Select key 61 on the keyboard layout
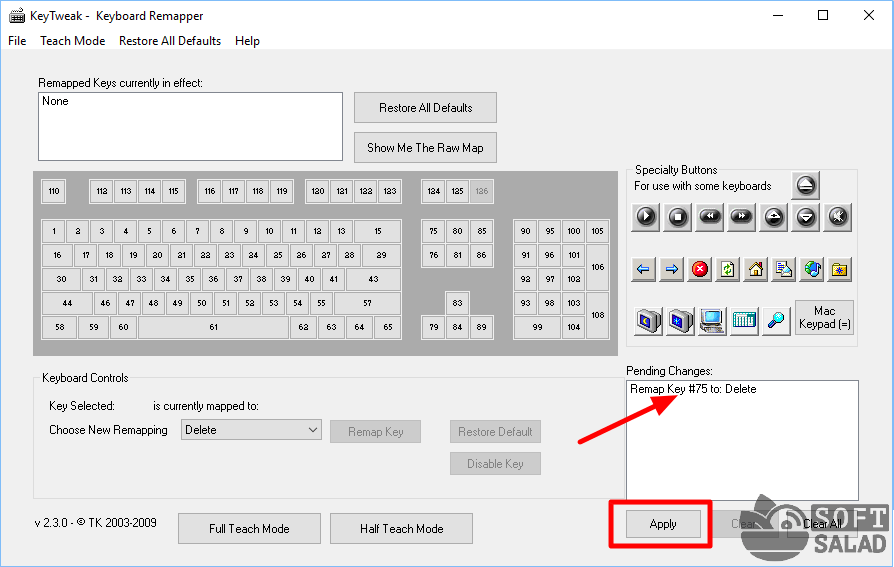 tap(213, 327)
